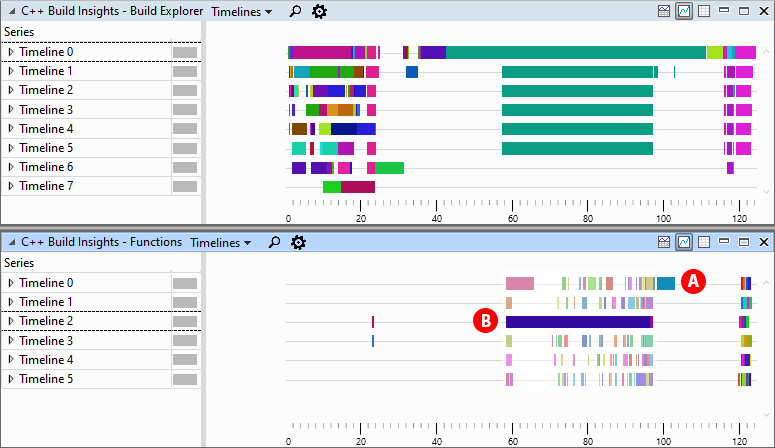Viewport: 775px width, 448px height.
Task: Open search in Build Explorer panel
Action: (295, 11)
